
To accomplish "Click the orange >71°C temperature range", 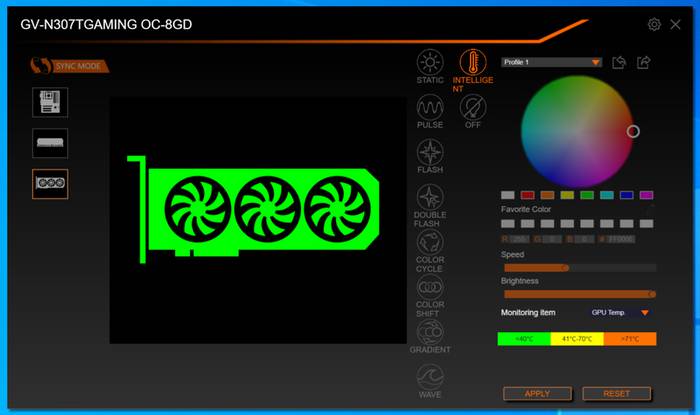I will pyautogui.click(x=630, y=339).
